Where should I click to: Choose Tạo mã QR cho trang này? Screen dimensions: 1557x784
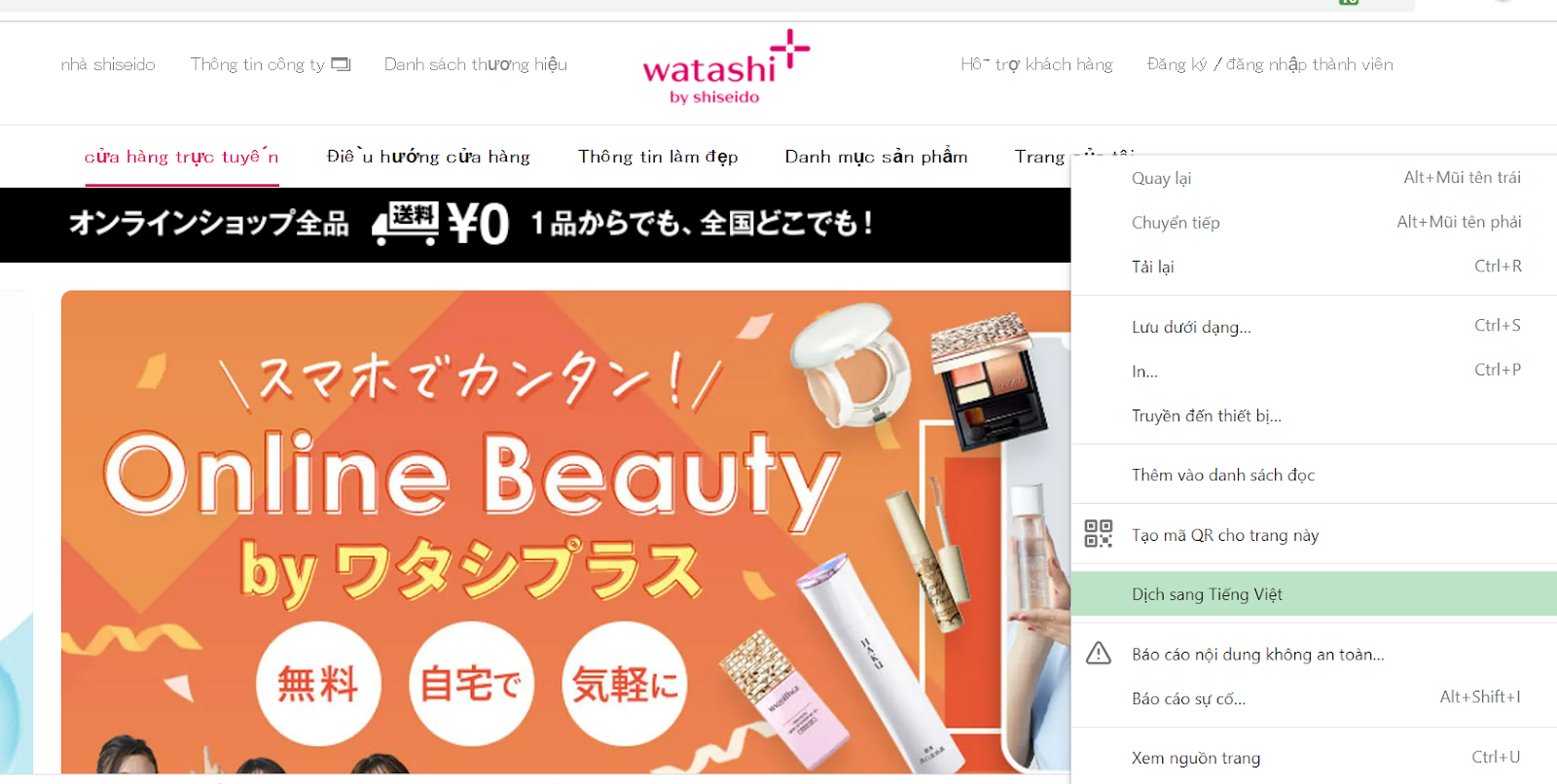click(1314, 535)
